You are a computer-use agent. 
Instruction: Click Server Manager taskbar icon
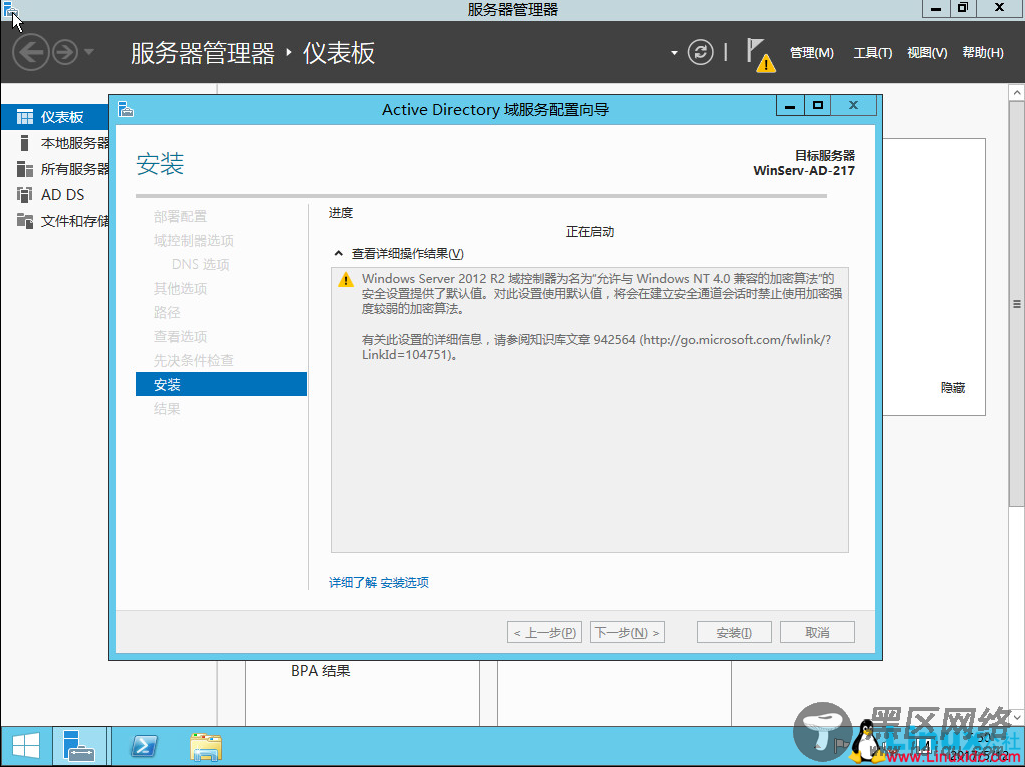[79, 746]
